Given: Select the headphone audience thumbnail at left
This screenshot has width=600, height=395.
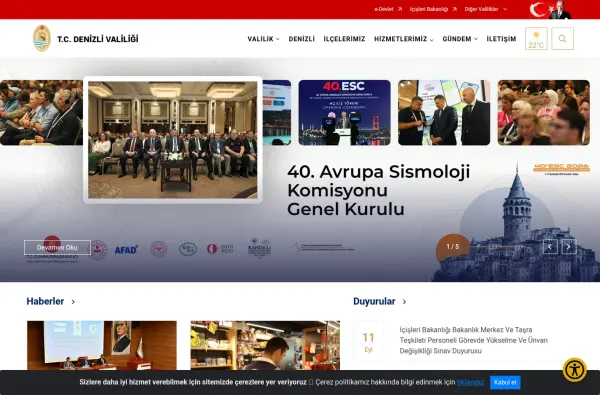Looking at the screenshot, I should point(41,113).
